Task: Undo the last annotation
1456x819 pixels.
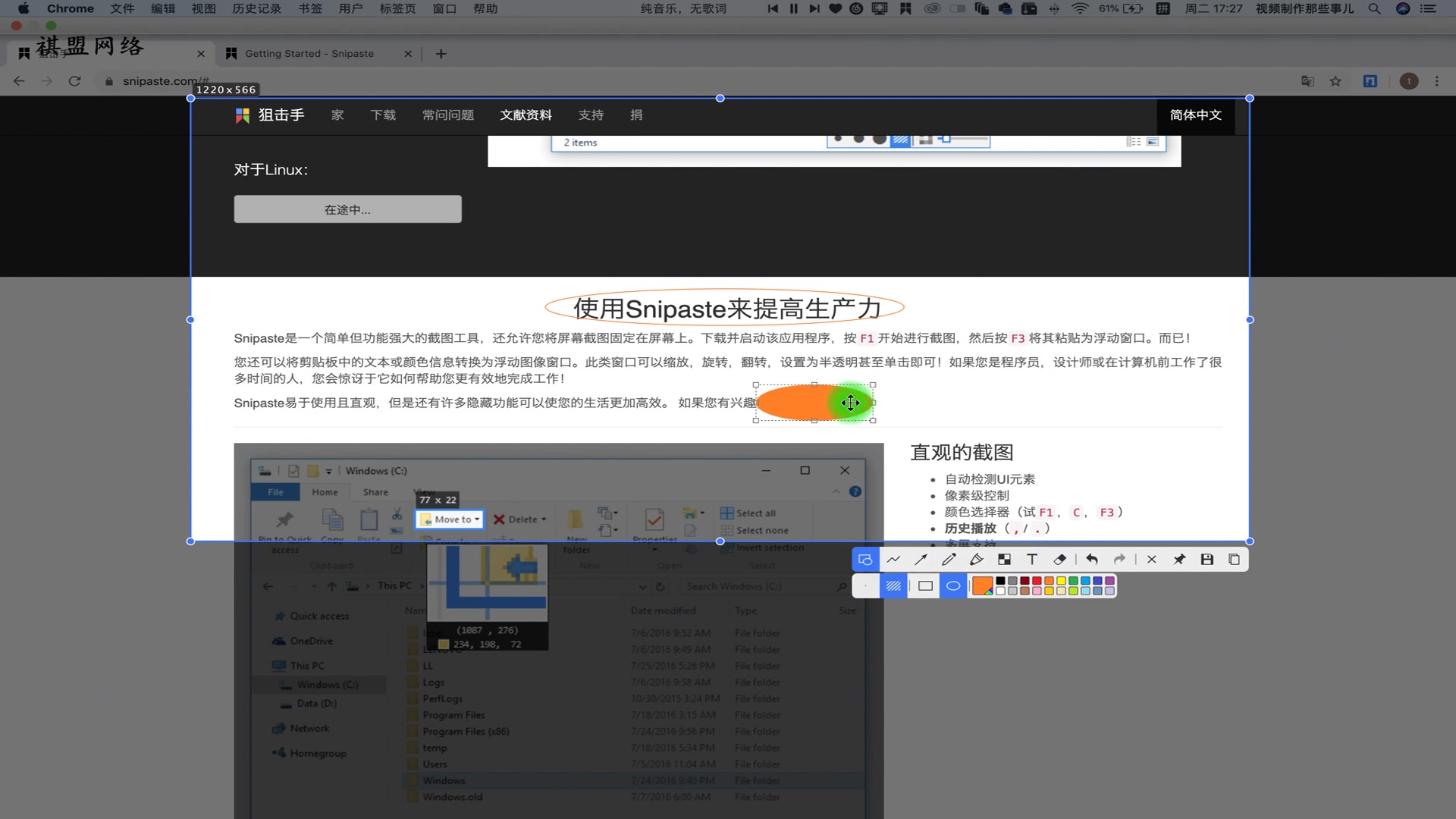Action: [1092, 560]
